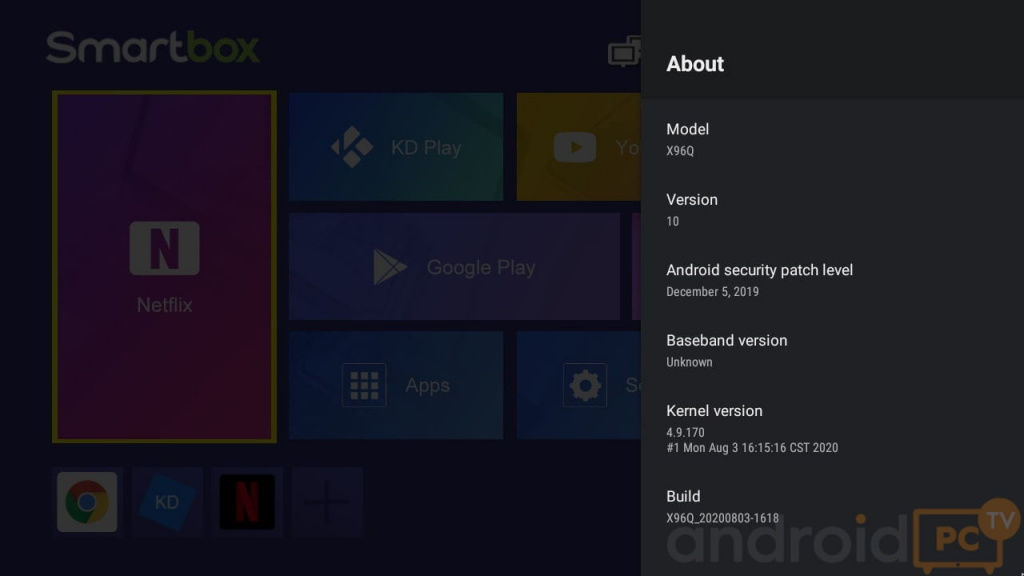
Task: Open the Settings gear tile
Action: click(580, 385)
